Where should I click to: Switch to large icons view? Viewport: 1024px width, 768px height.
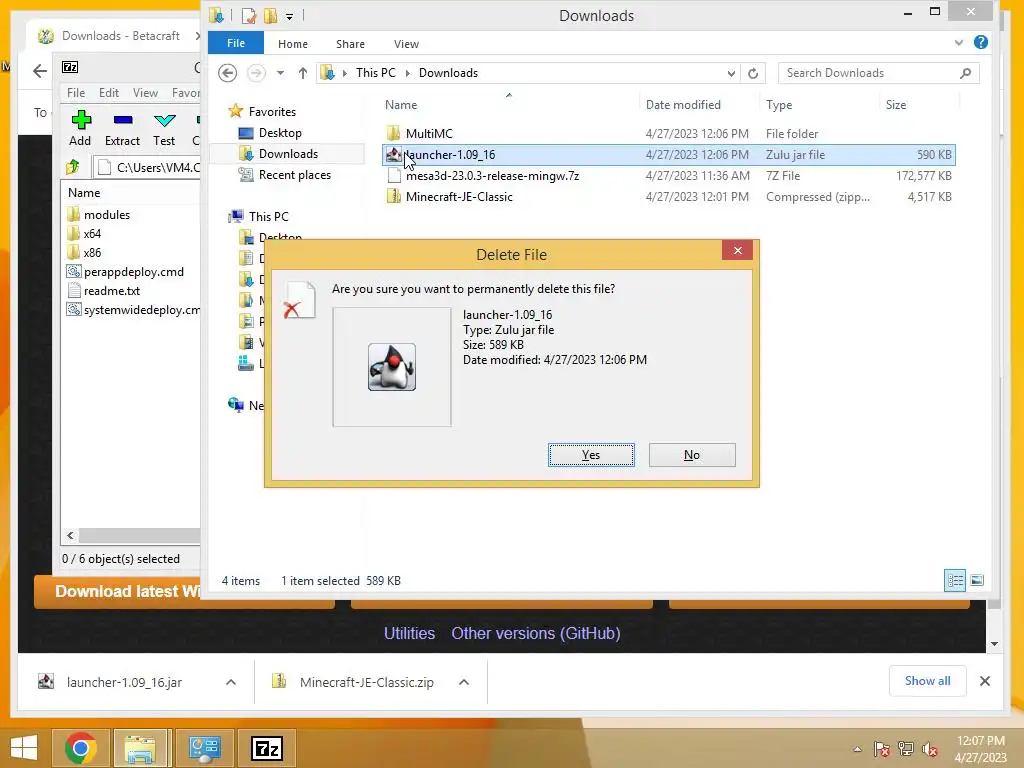pos(977,581)
